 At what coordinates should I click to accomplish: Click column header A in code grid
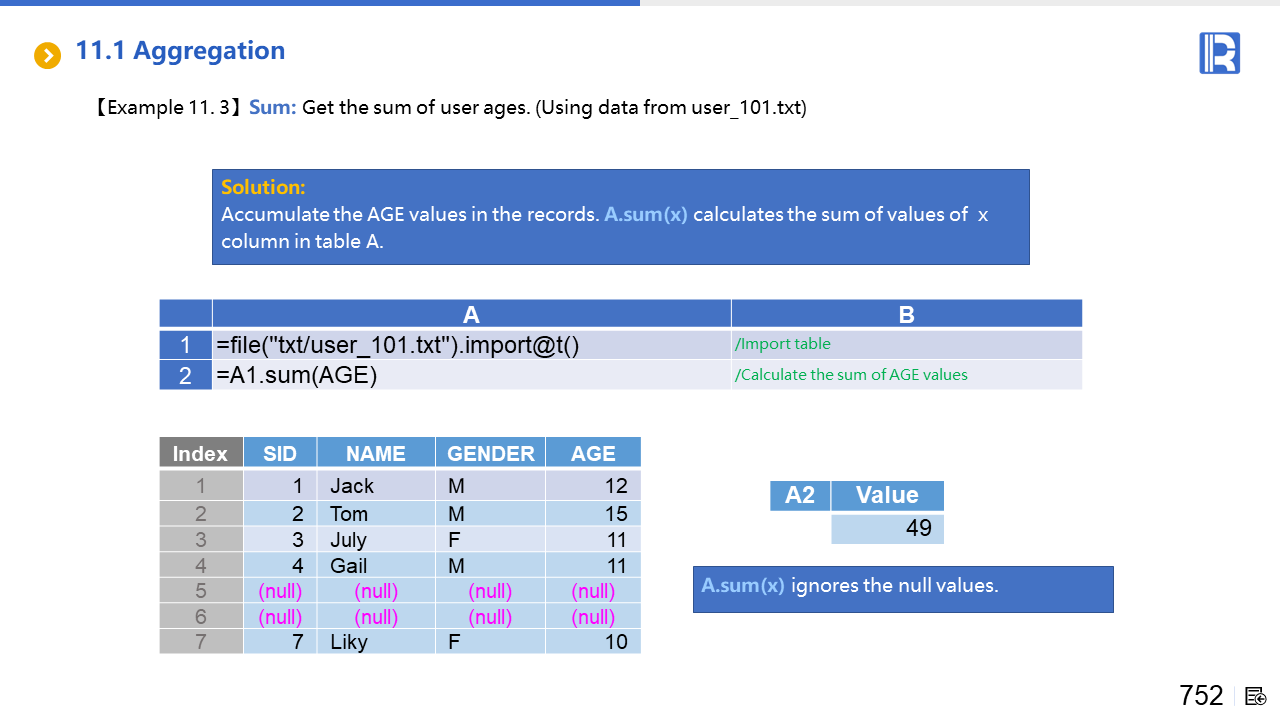click(x=471, y=314)
